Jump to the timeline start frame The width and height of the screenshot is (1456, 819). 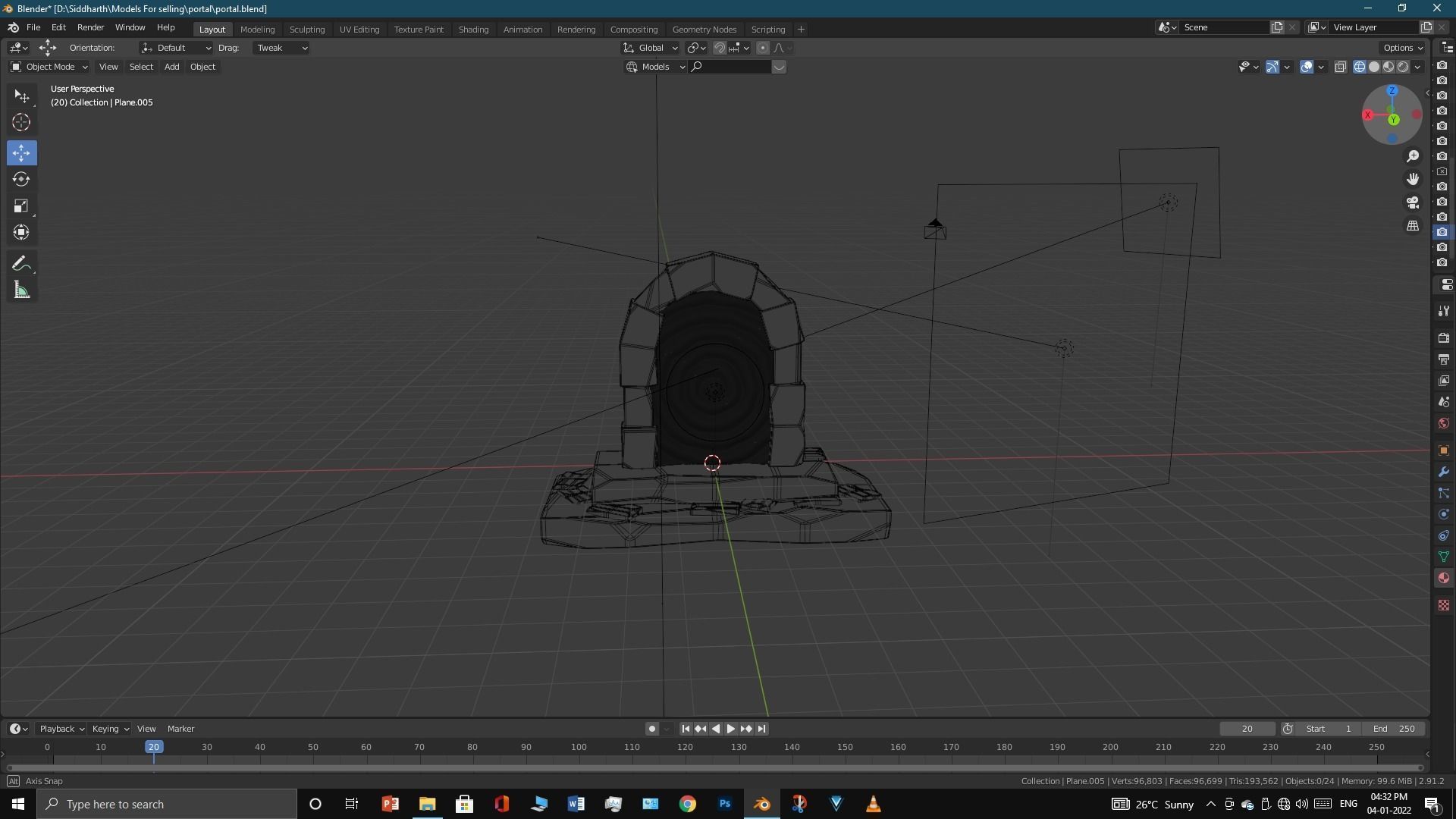coord(686,729)
